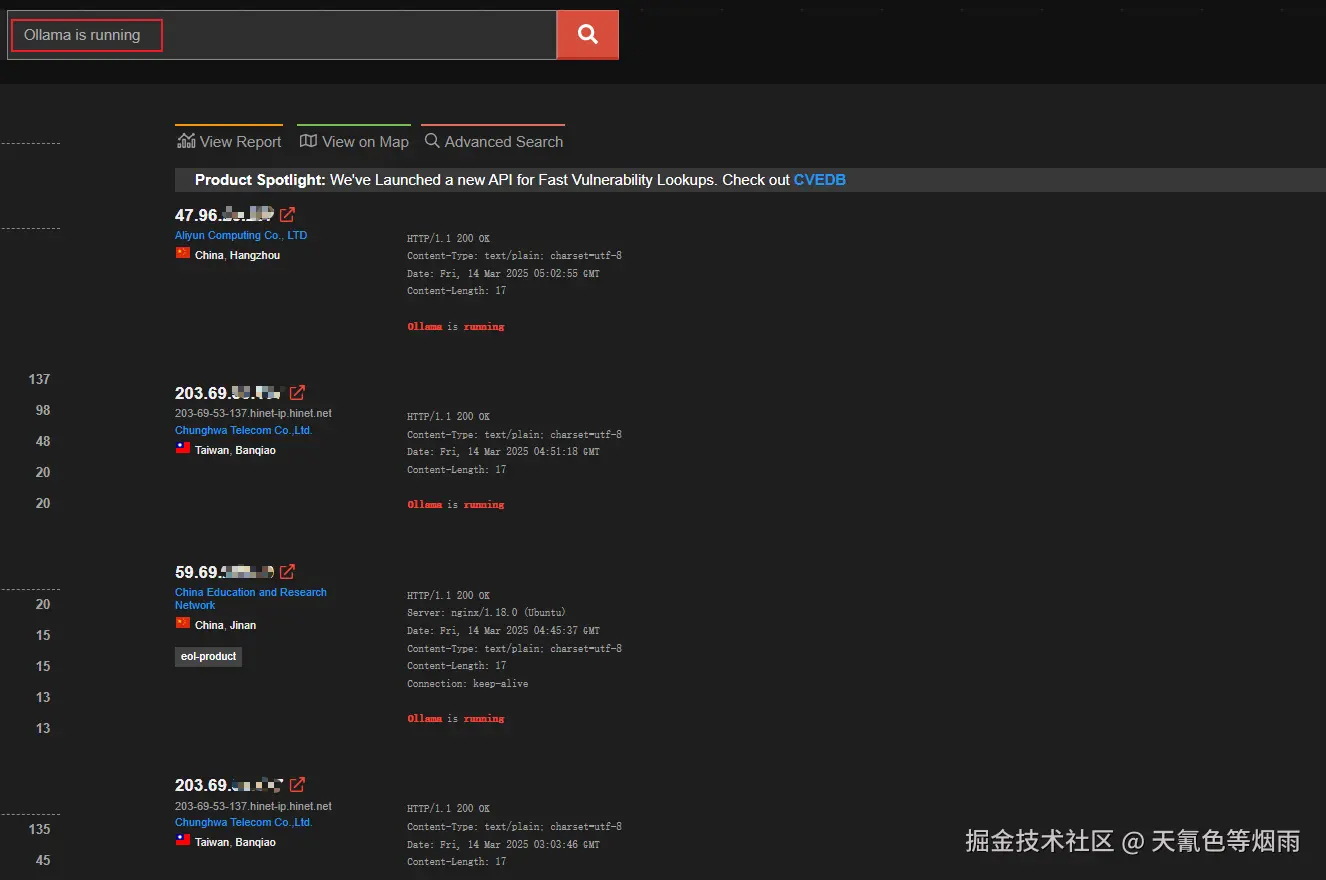Open the external link icon beside 59.69 IP
1326x880 pixels.
287,571
